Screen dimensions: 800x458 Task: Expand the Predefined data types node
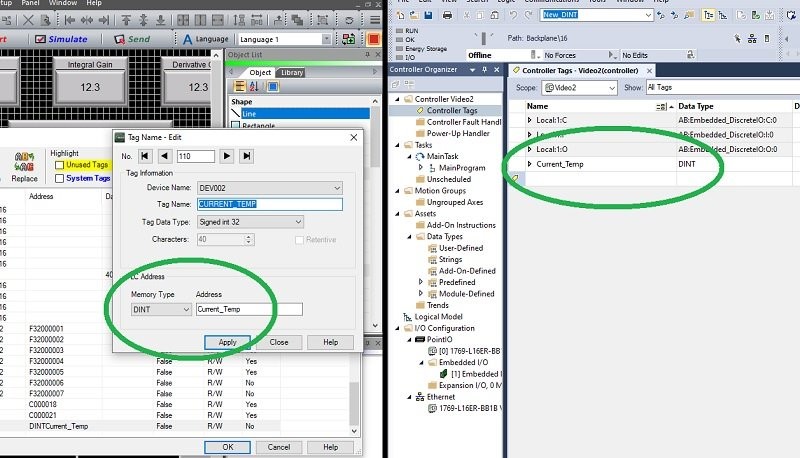tap(421, 282)
